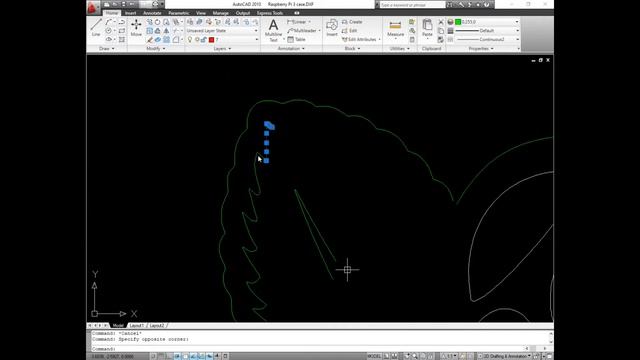The image size is (640, 360).
Task: Choose the Mirror modify tool
Action: tap(166, 31)
